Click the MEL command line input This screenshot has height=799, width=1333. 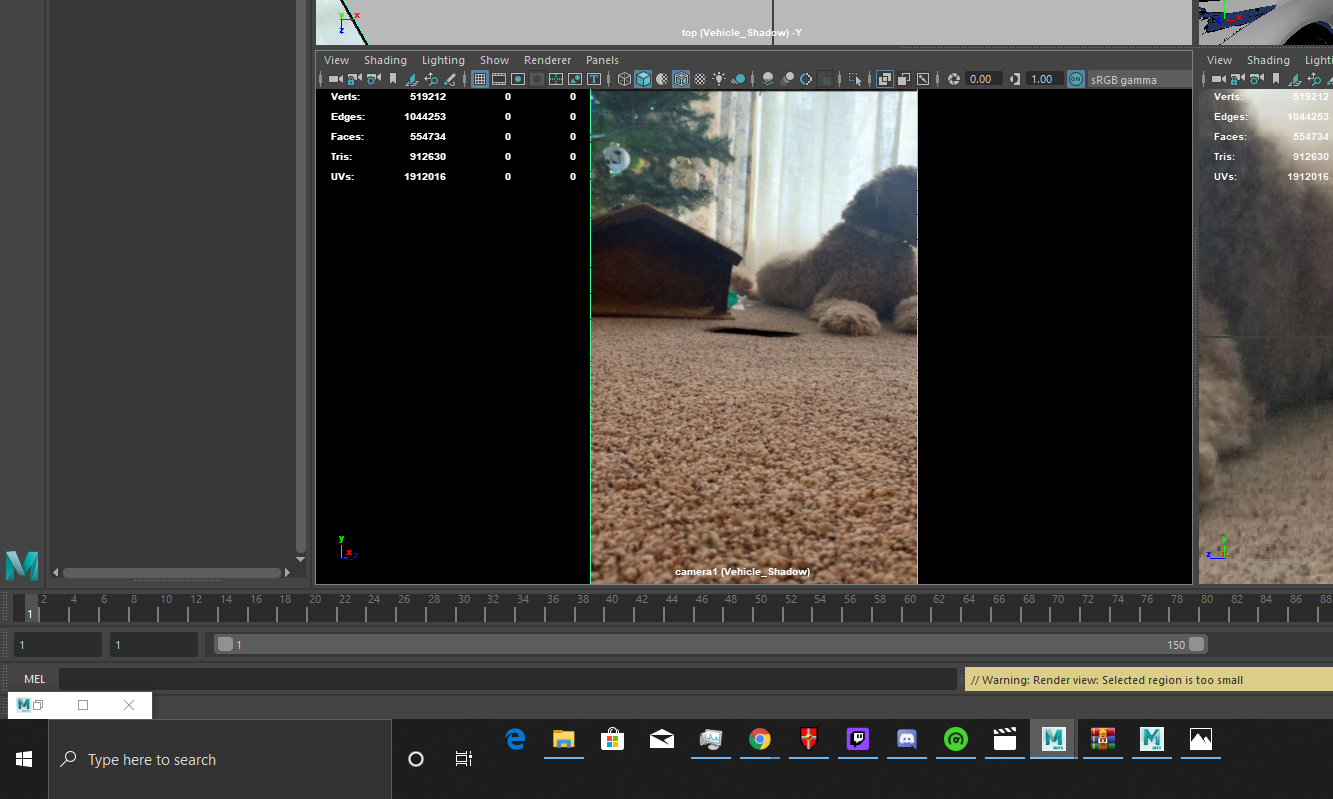(508, 679)
